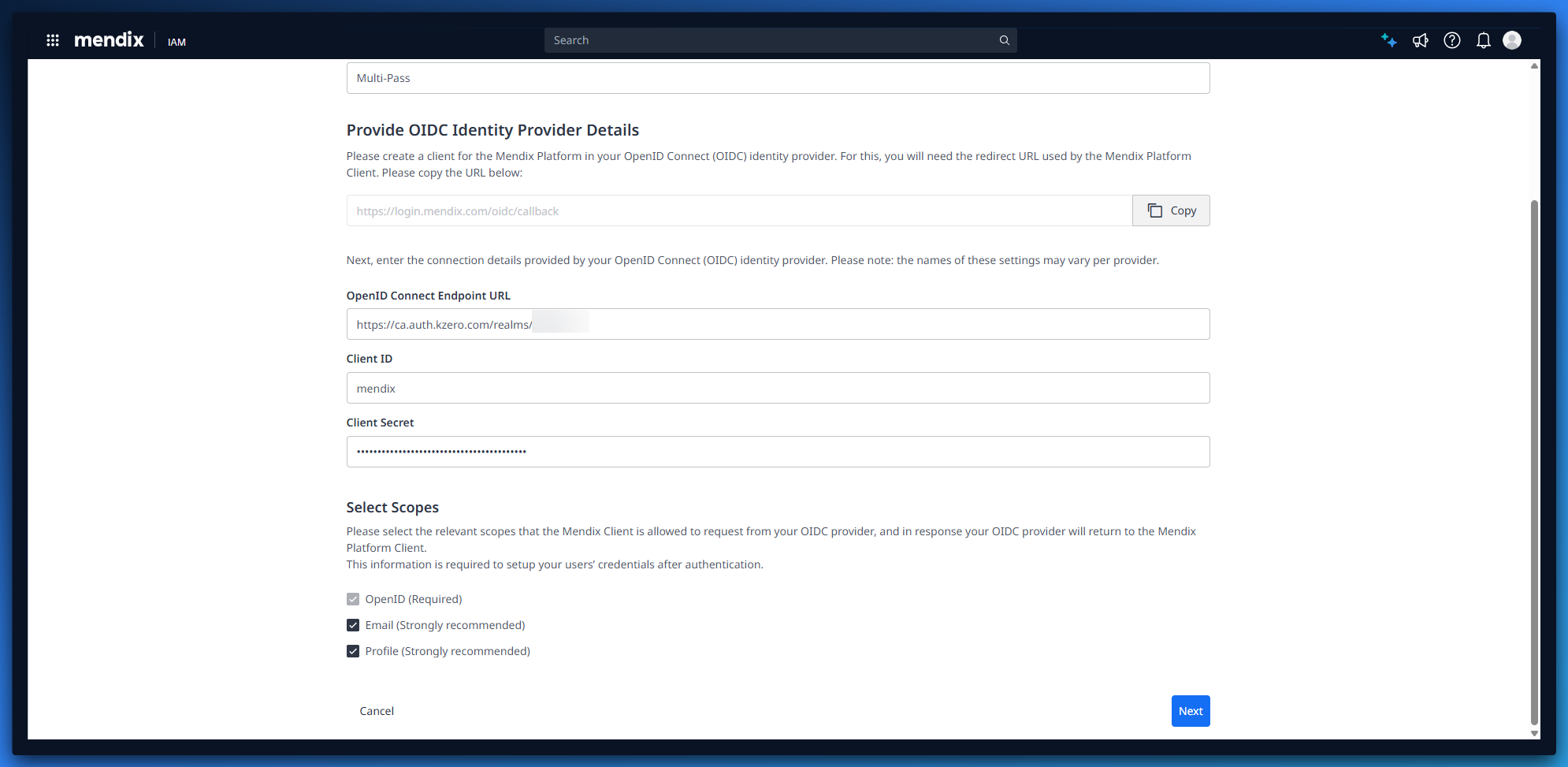Open the AI sparkle assistant icon
The height and width of the screenshot is (767, 1568).
click(x=1388, y=40)
